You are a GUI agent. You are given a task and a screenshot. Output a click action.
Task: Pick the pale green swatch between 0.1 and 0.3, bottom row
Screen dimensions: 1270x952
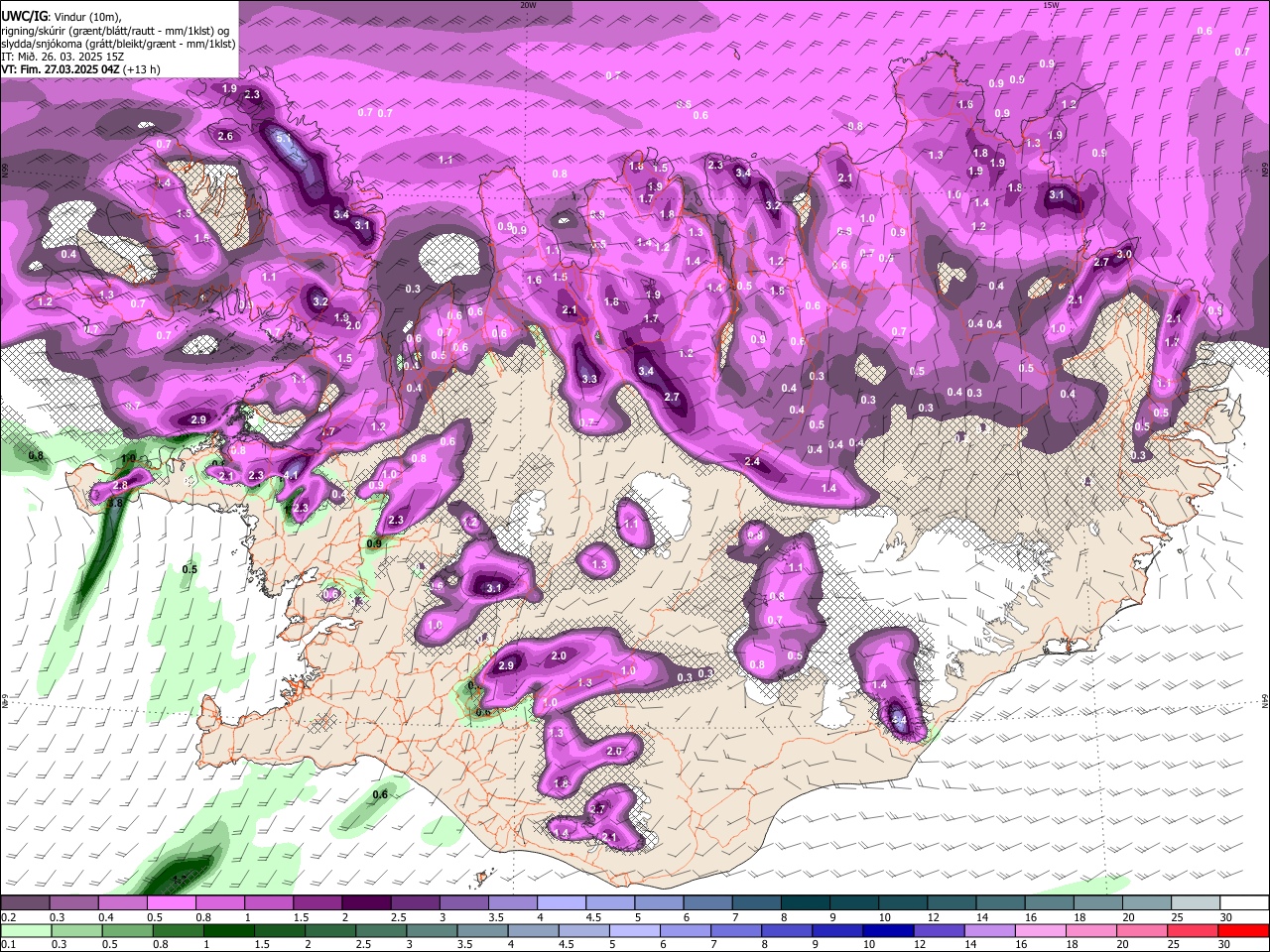26,930
